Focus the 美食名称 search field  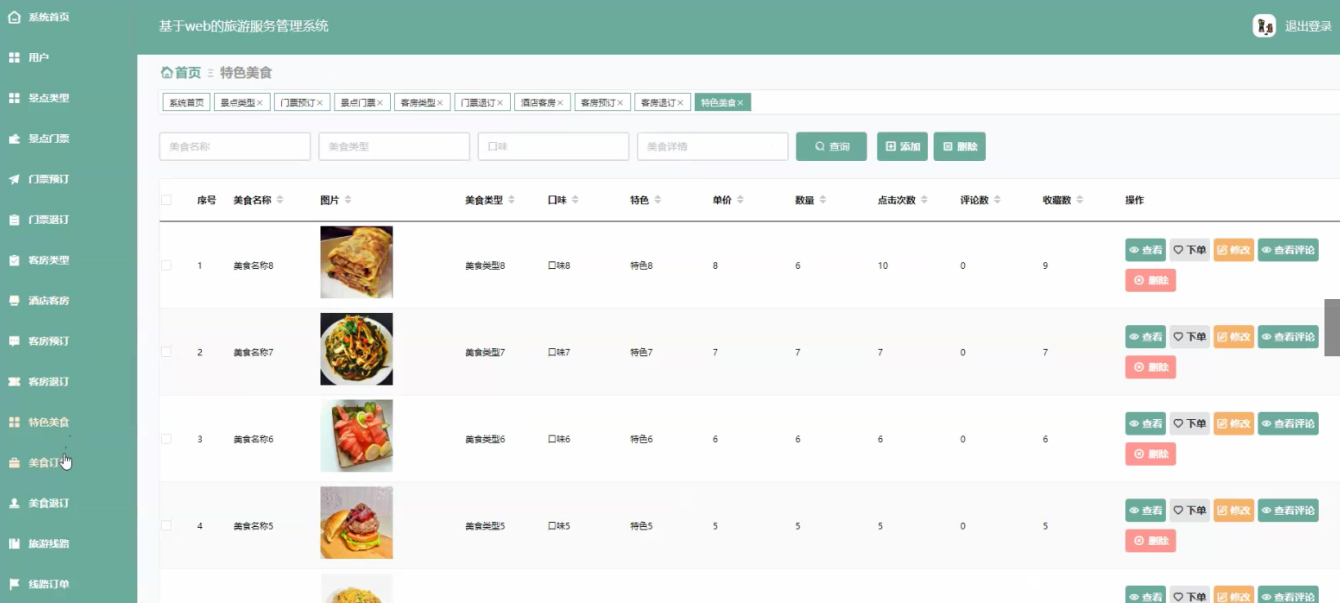tap(235, 146)
